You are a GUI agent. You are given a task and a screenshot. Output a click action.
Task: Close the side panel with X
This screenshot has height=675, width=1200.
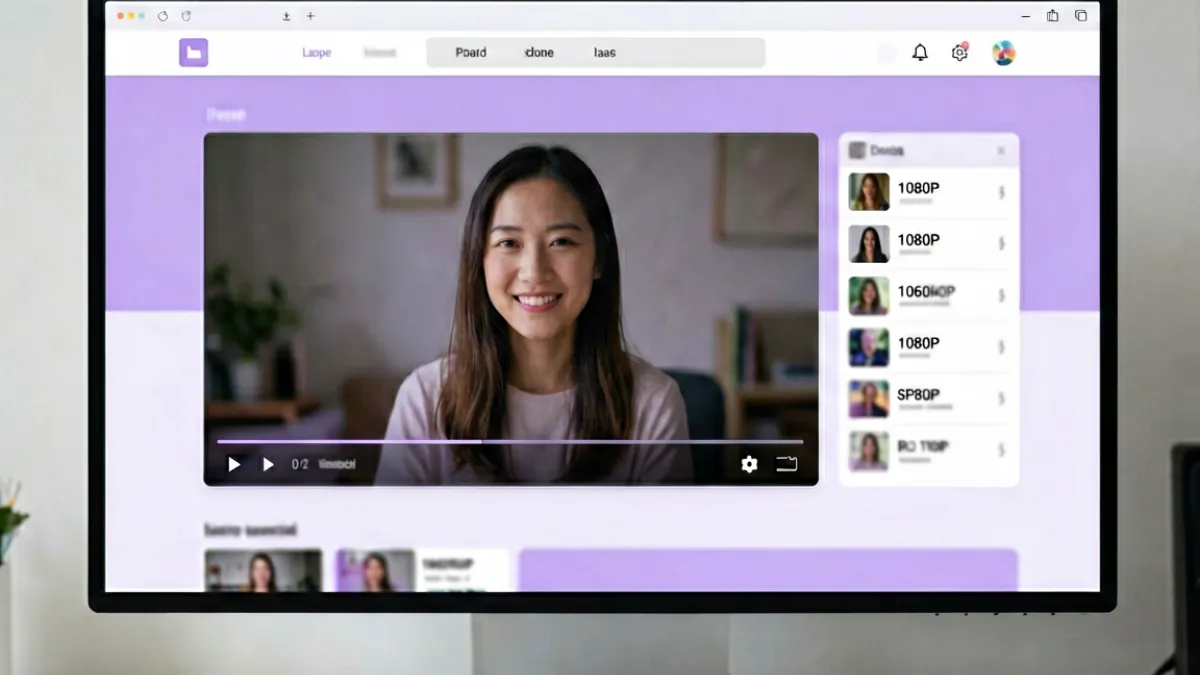tap(1001, 151)
